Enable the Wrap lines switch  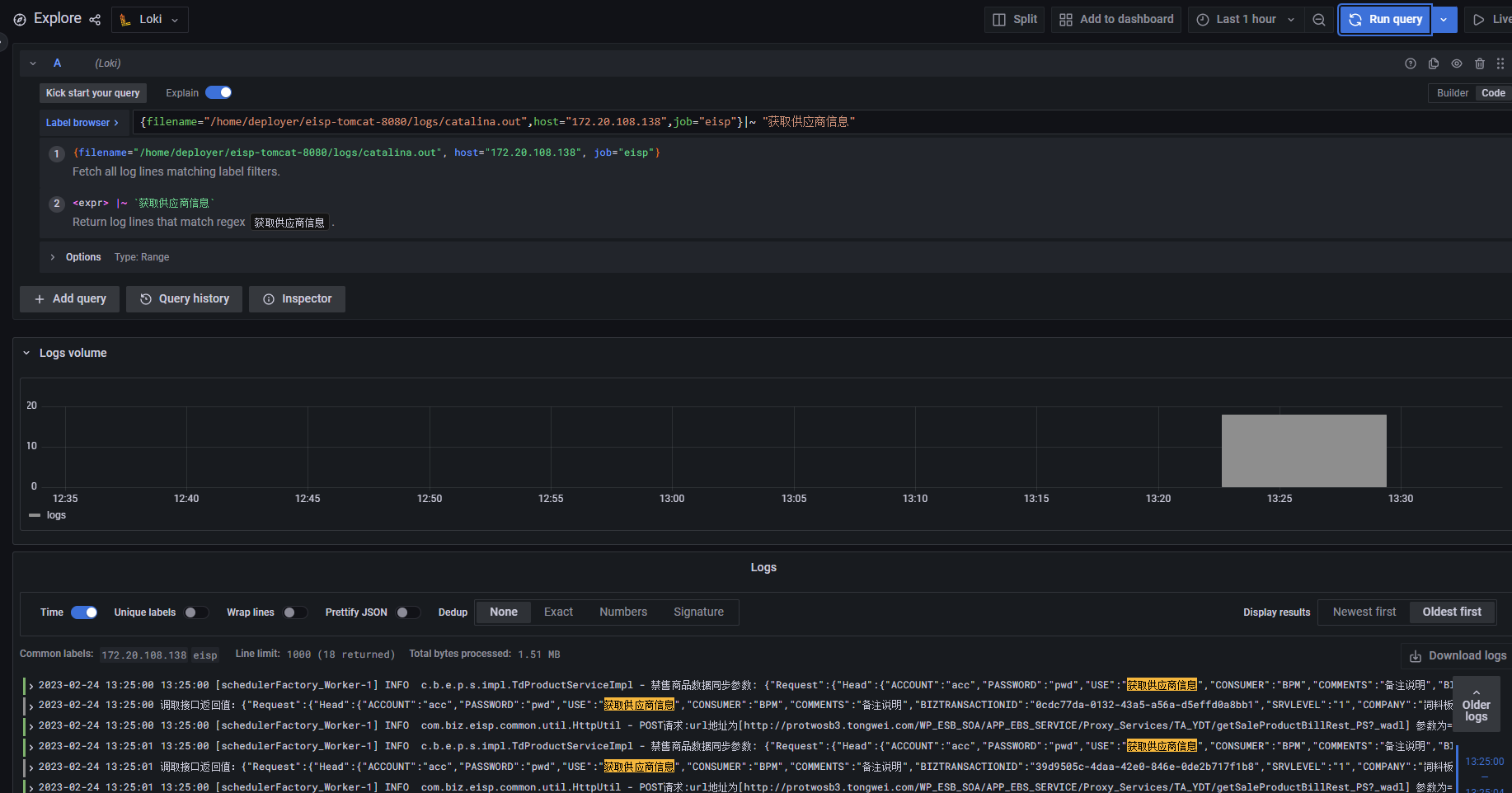tap(294, 612)
